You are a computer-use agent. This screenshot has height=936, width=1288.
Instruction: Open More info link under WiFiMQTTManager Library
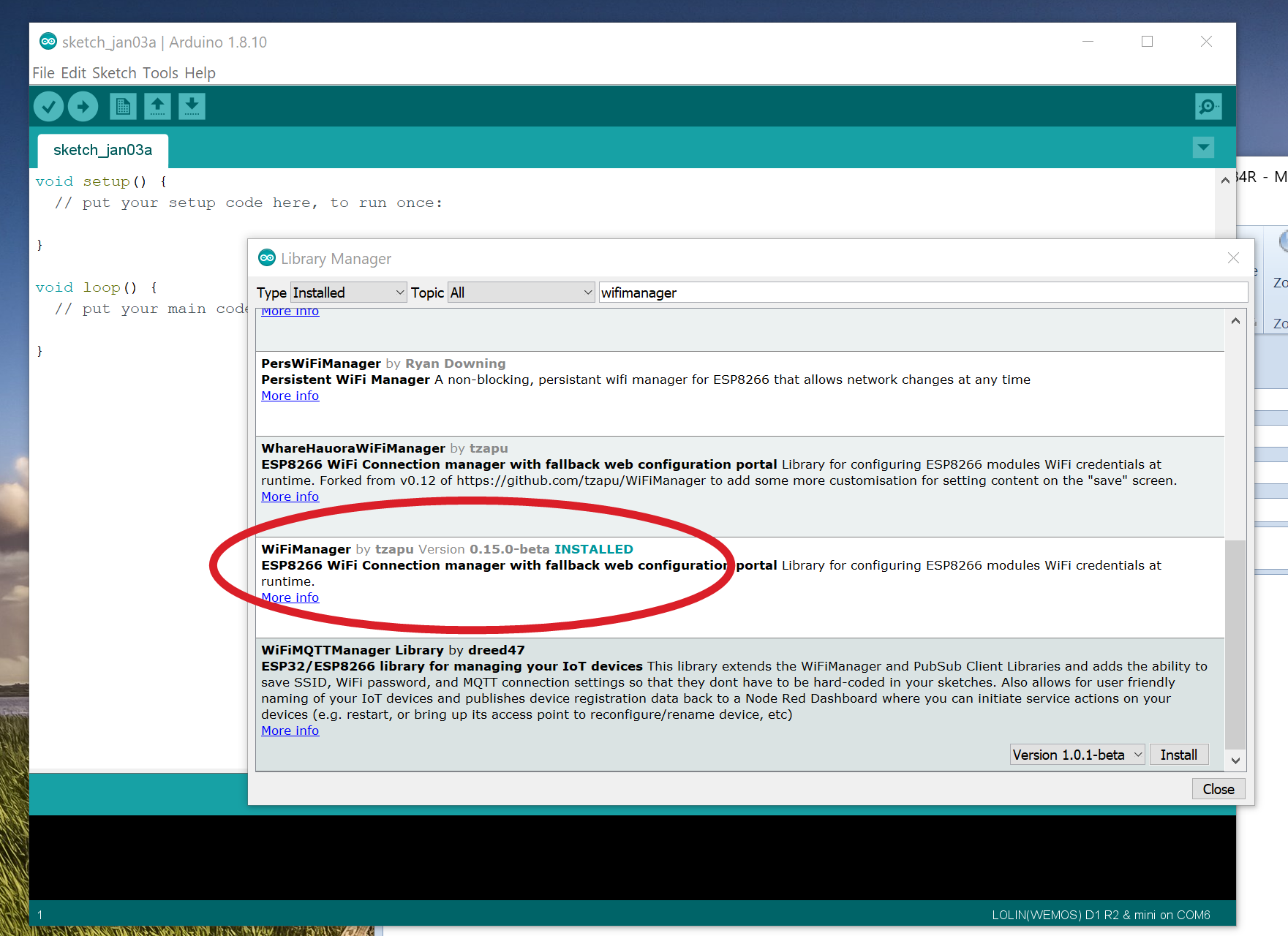tap(290, 731)
